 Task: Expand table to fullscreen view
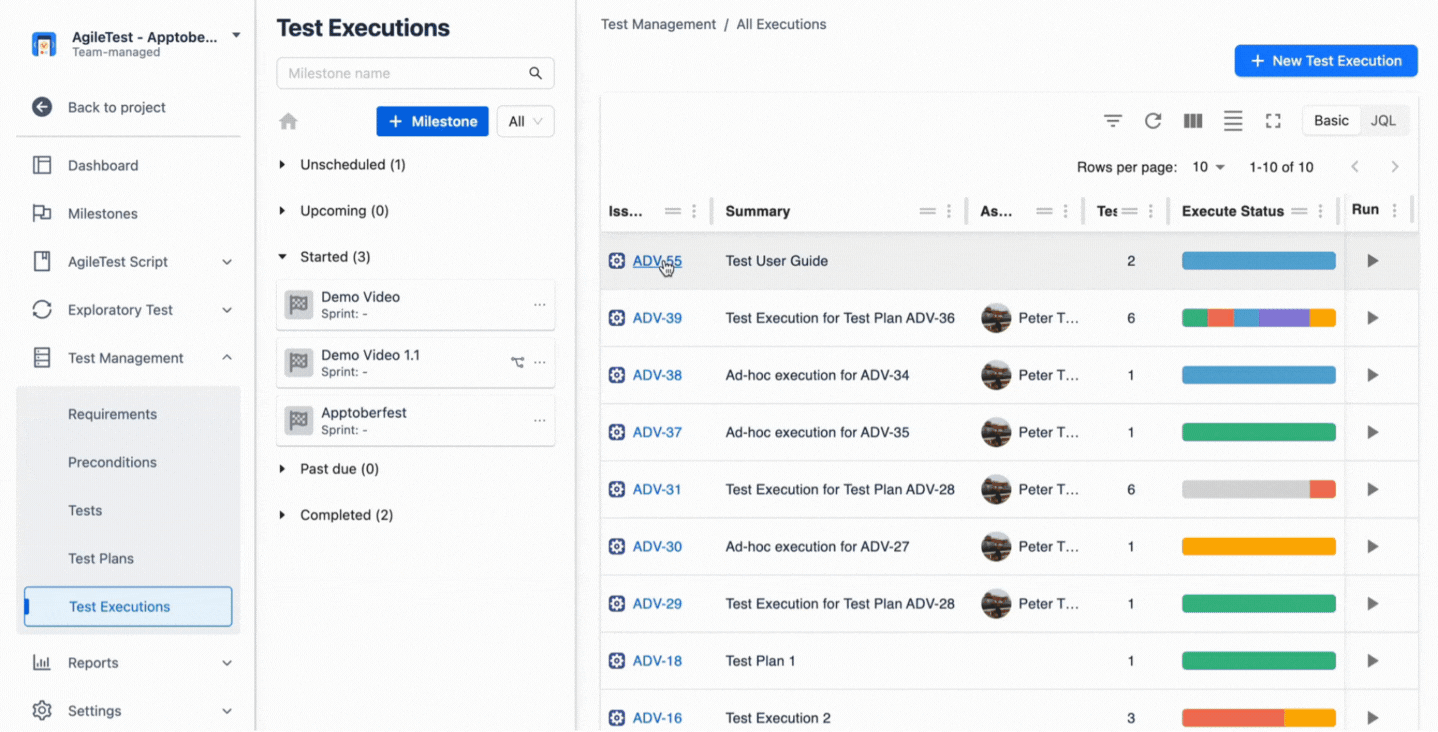tap(1272, 120)
